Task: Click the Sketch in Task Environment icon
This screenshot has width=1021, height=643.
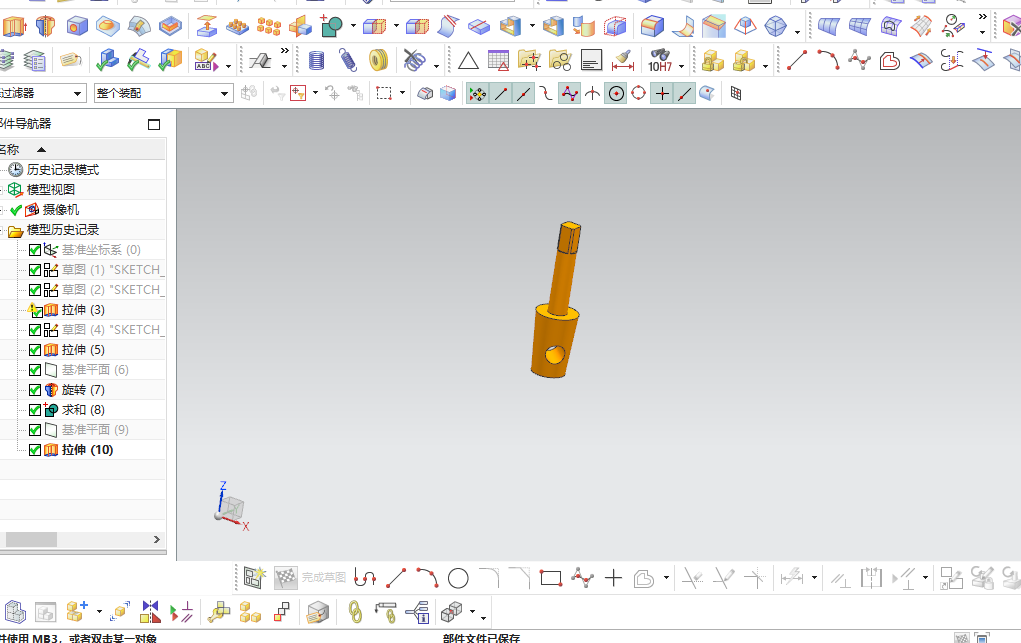Action: (255, 578)
